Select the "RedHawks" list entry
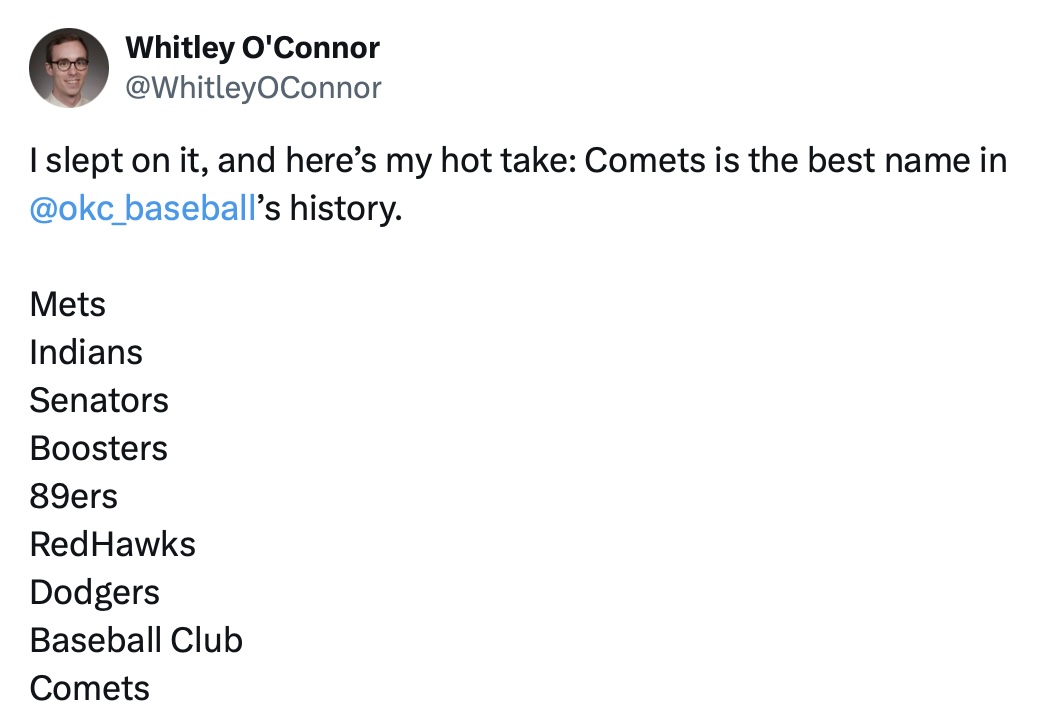Screen dimensions: 1050x724 click(x=113, y=544)
